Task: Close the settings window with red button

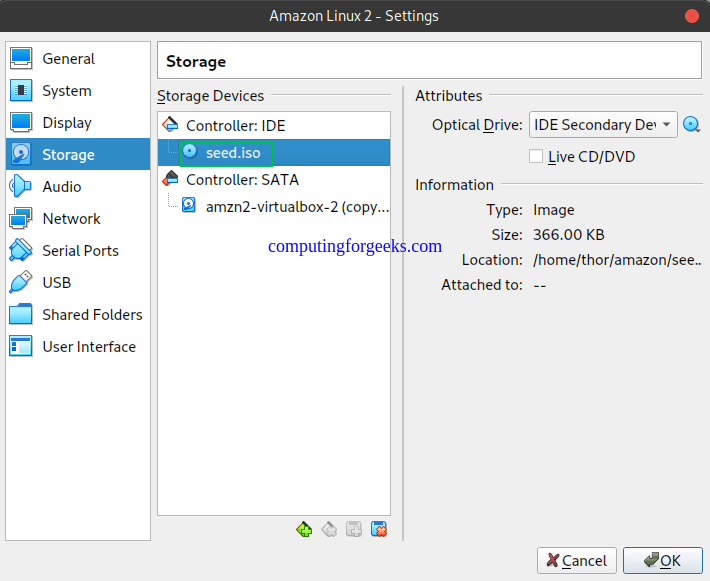Action: (691, 16)
